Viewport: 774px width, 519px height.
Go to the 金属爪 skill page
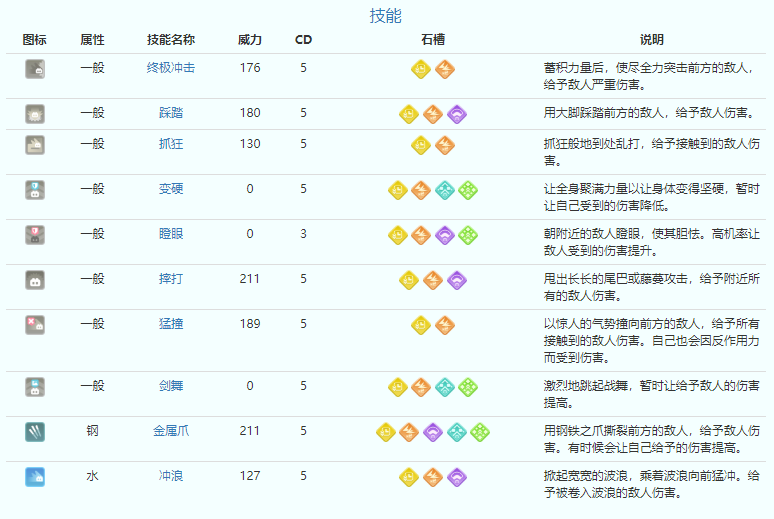coord(171,431)
